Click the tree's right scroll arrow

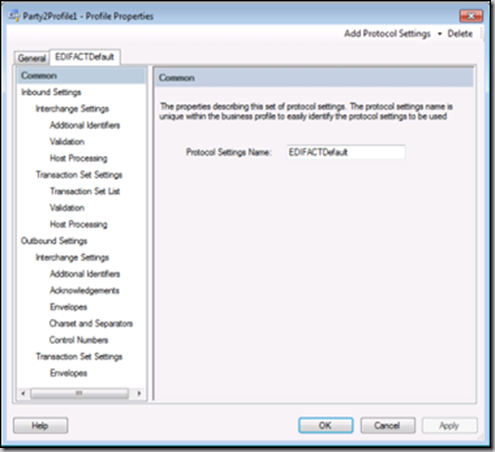tap(139, 393)
